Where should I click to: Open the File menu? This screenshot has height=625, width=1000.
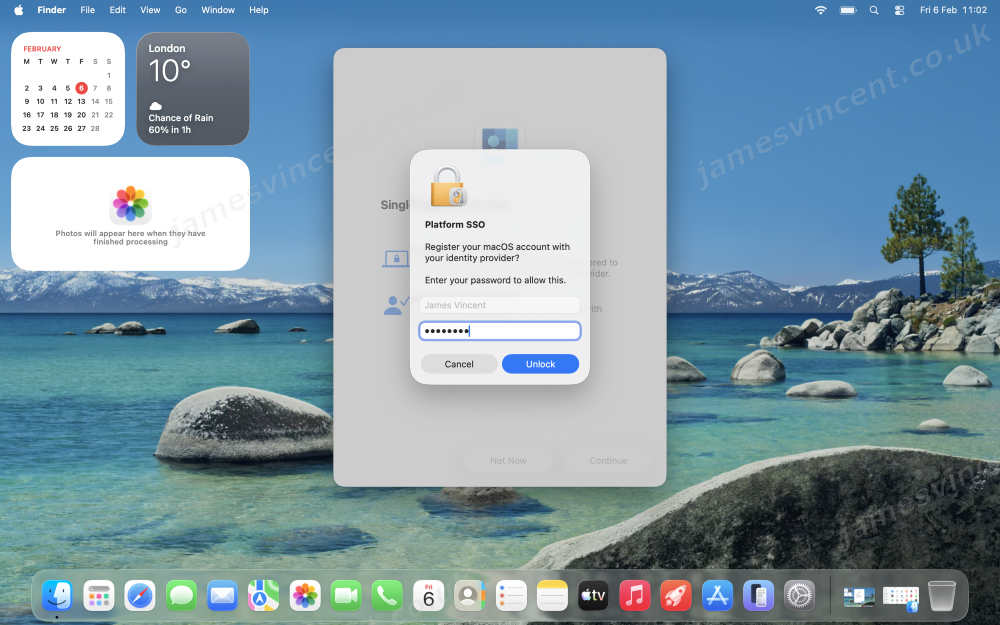tap(88, 10)
